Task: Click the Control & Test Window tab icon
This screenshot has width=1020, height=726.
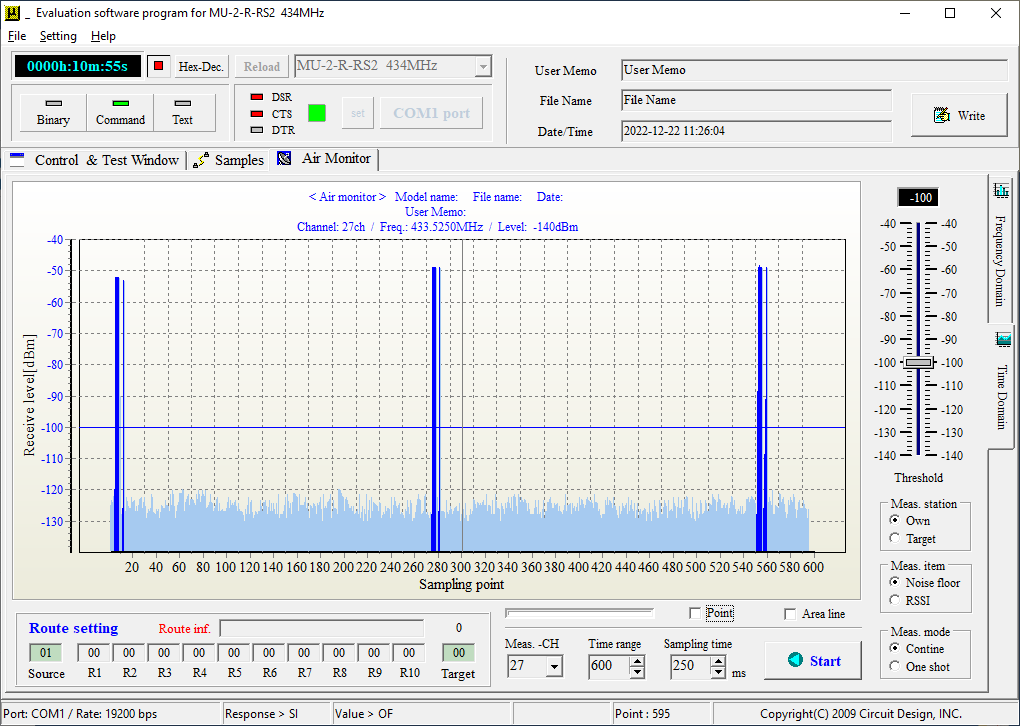Action: (x=17, y=160)
